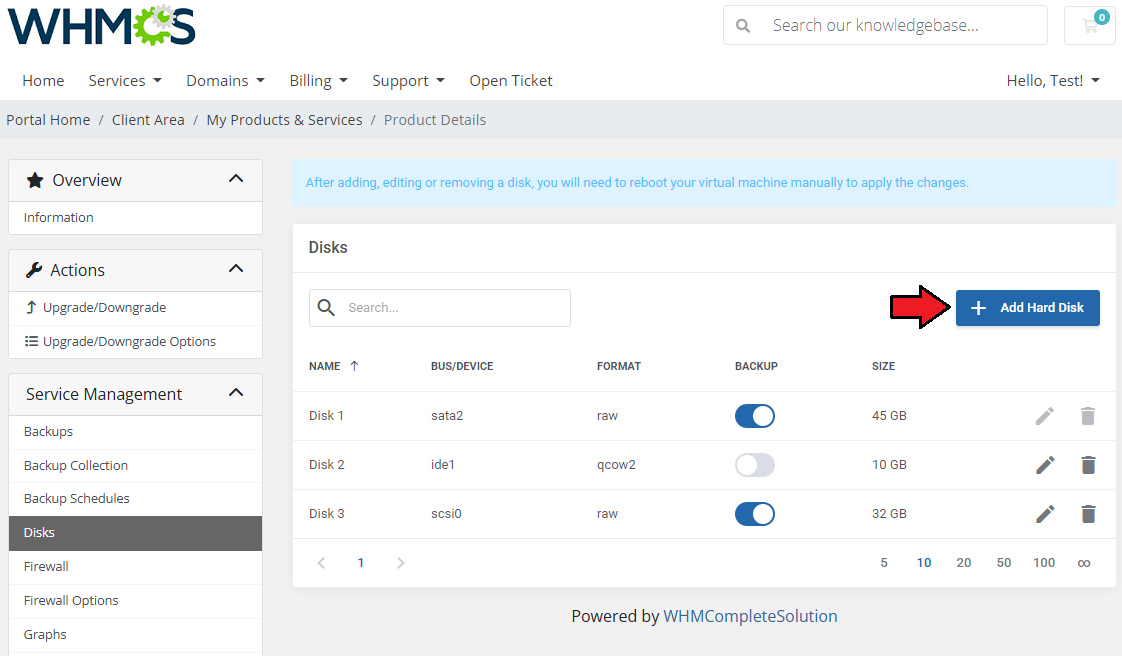Screen dimensions: 1122x656
Task: Click the knowledgebase search magnifier icon
Action: click(x=743, y=26)
